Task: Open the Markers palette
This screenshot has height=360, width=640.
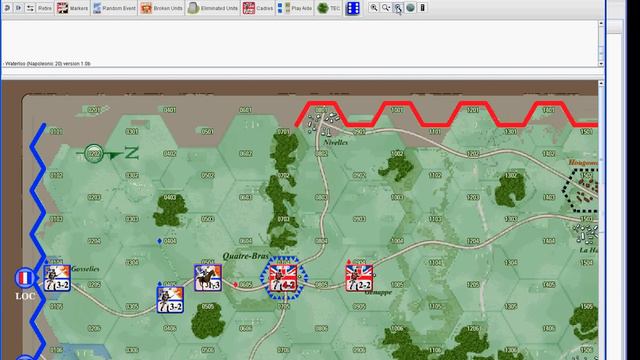Action: 73,8
